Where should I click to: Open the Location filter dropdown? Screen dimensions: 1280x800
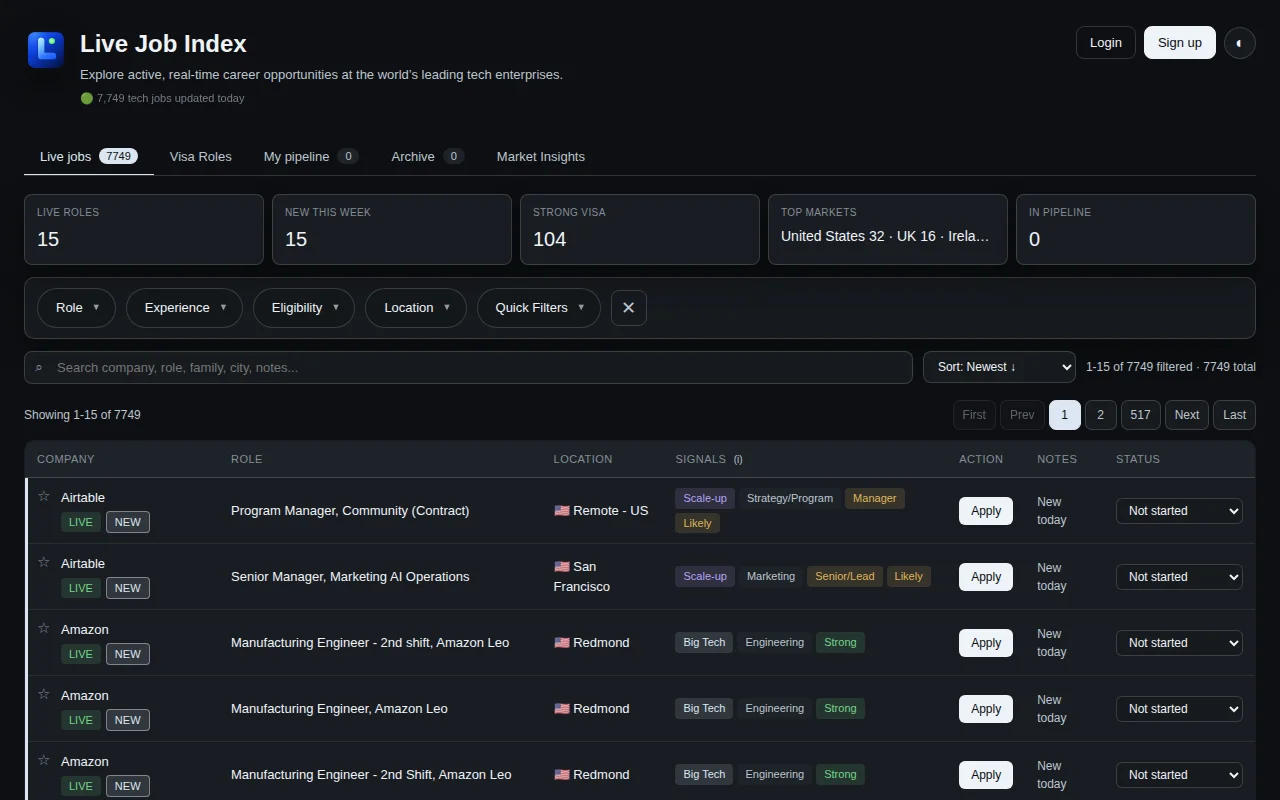click(416, 308)
